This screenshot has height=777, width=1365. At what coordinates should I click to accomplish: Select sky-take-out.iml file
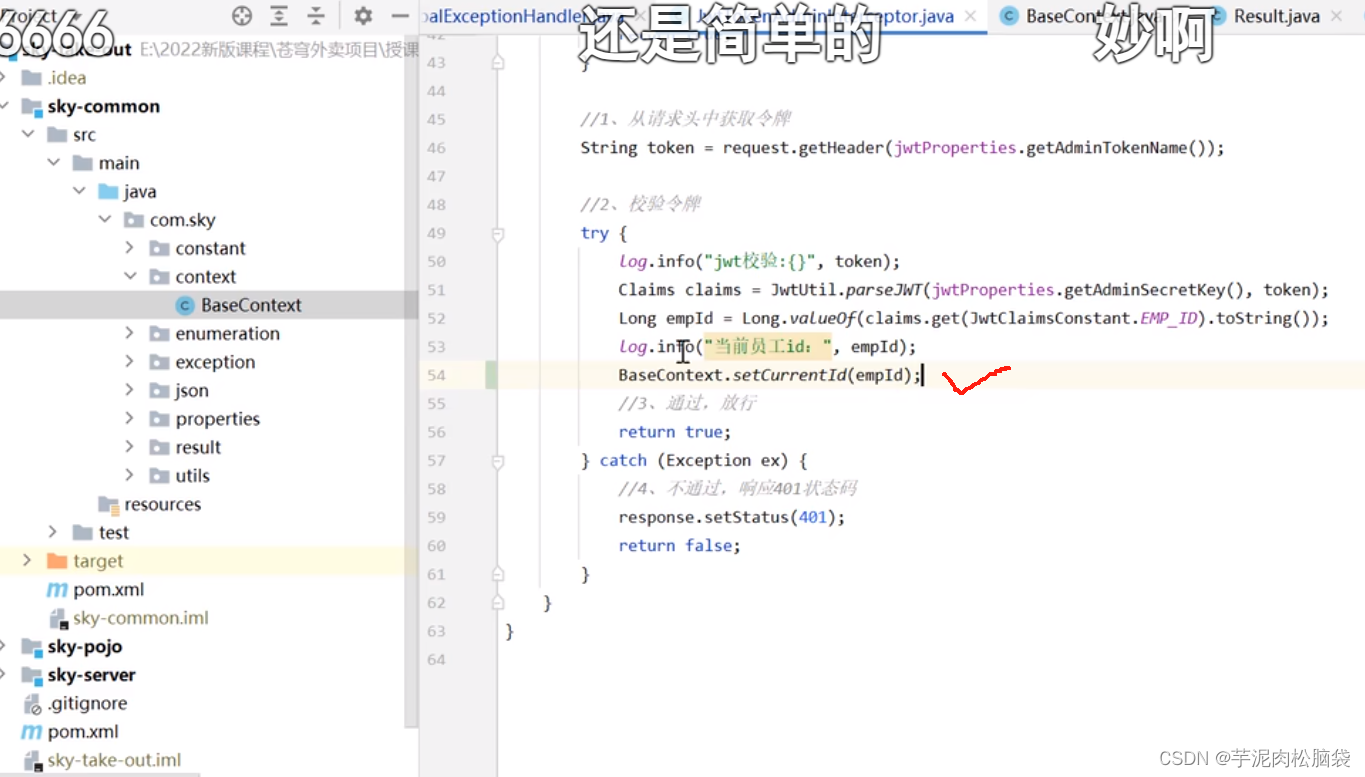[114, 760]
